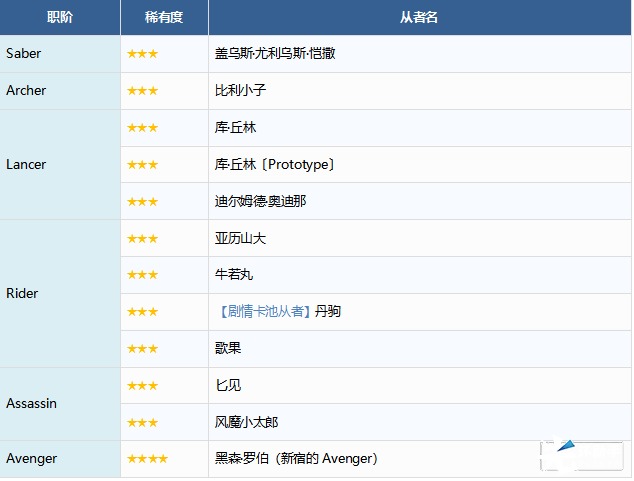Click the four-star rating in Avenger row
The image size is (634, 481).
click(147, 459)
